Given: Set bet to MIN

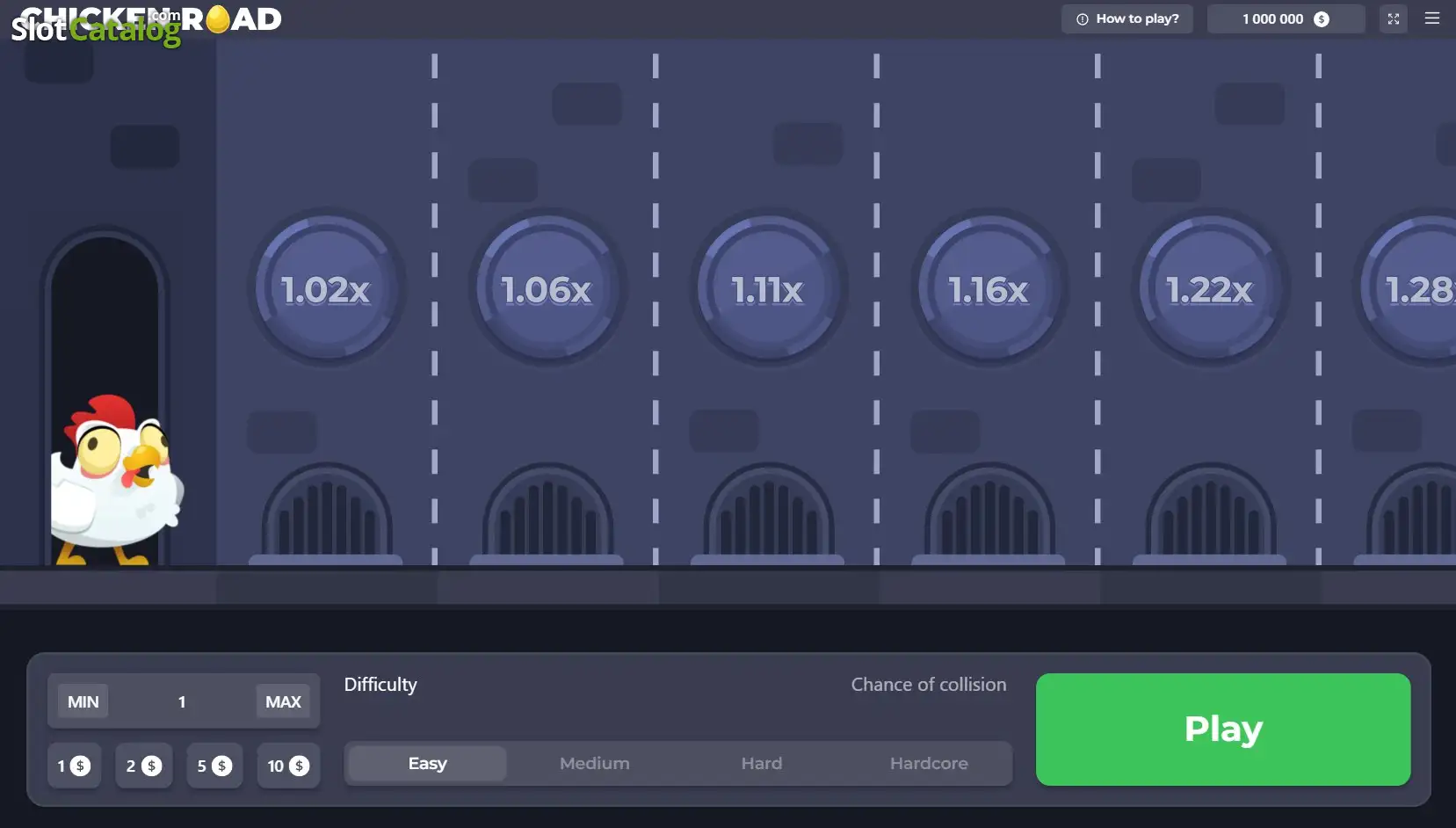Looking at the screenshot, I should tap(83, 701).
